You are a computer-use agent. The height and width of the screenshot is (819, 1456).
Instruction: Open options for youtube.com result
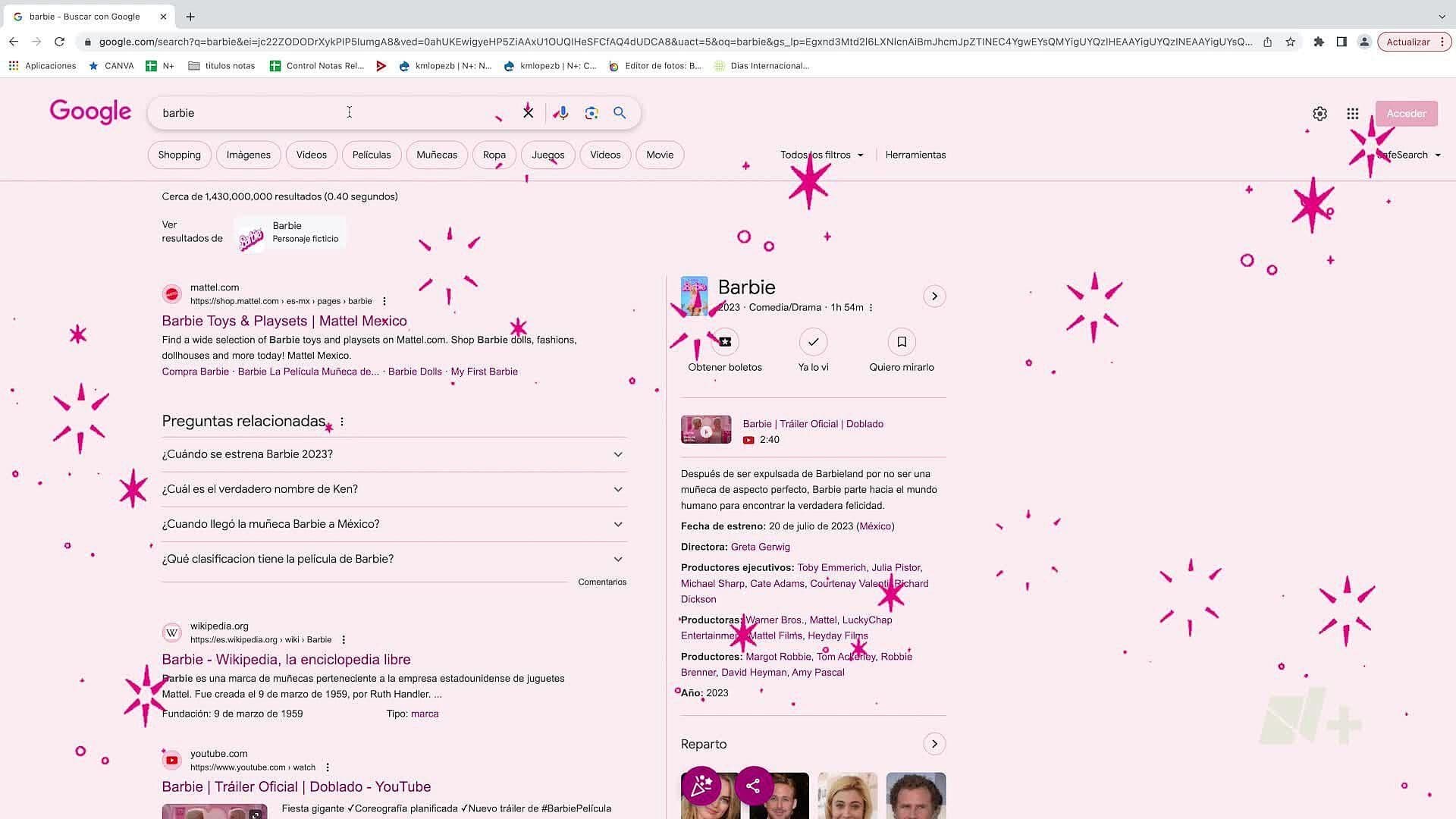[328, 767]
